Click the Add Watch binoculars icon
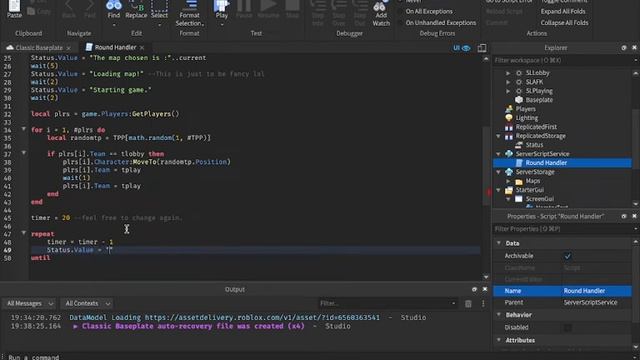Screen dimensions: 640x360 tap(380, 6)
